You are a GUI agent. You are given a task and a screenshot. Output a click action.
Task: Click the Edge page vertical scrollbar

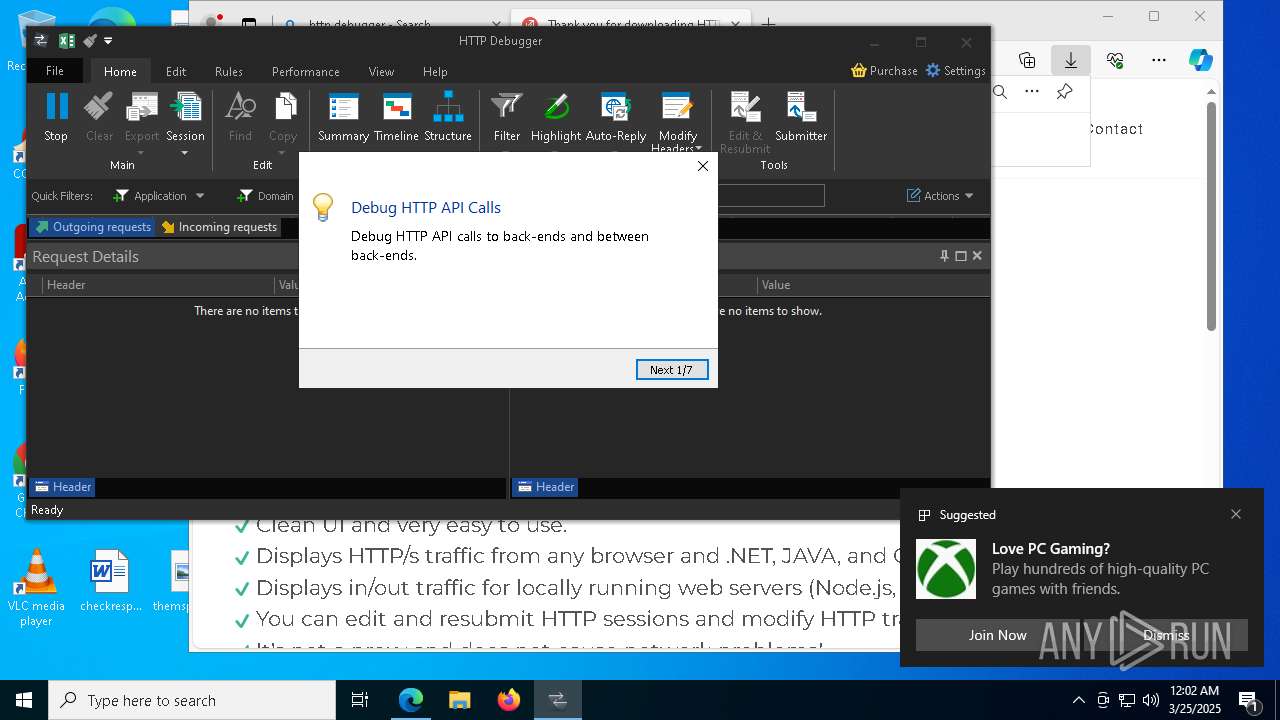pyautogui.click(x=1211, y=215)
